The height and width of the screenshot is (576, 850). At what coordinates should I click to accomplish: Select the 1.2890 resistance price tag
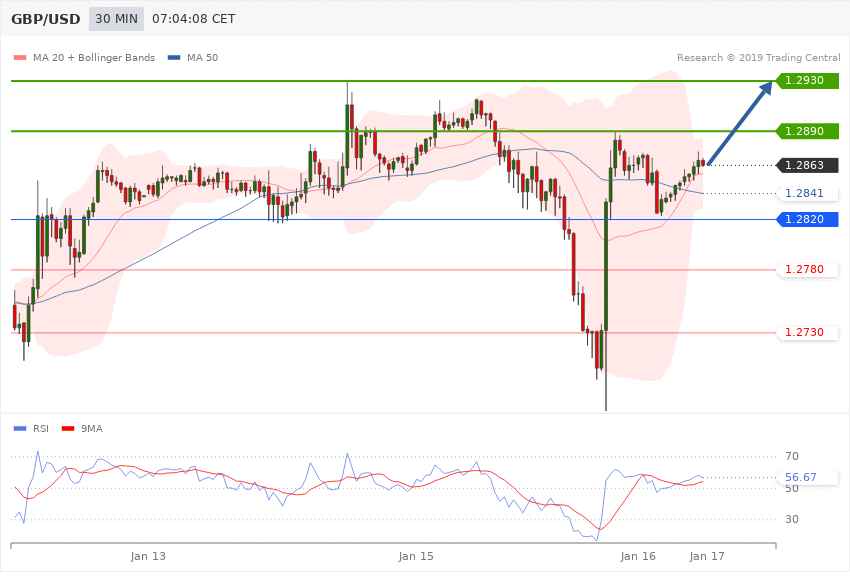808,131
